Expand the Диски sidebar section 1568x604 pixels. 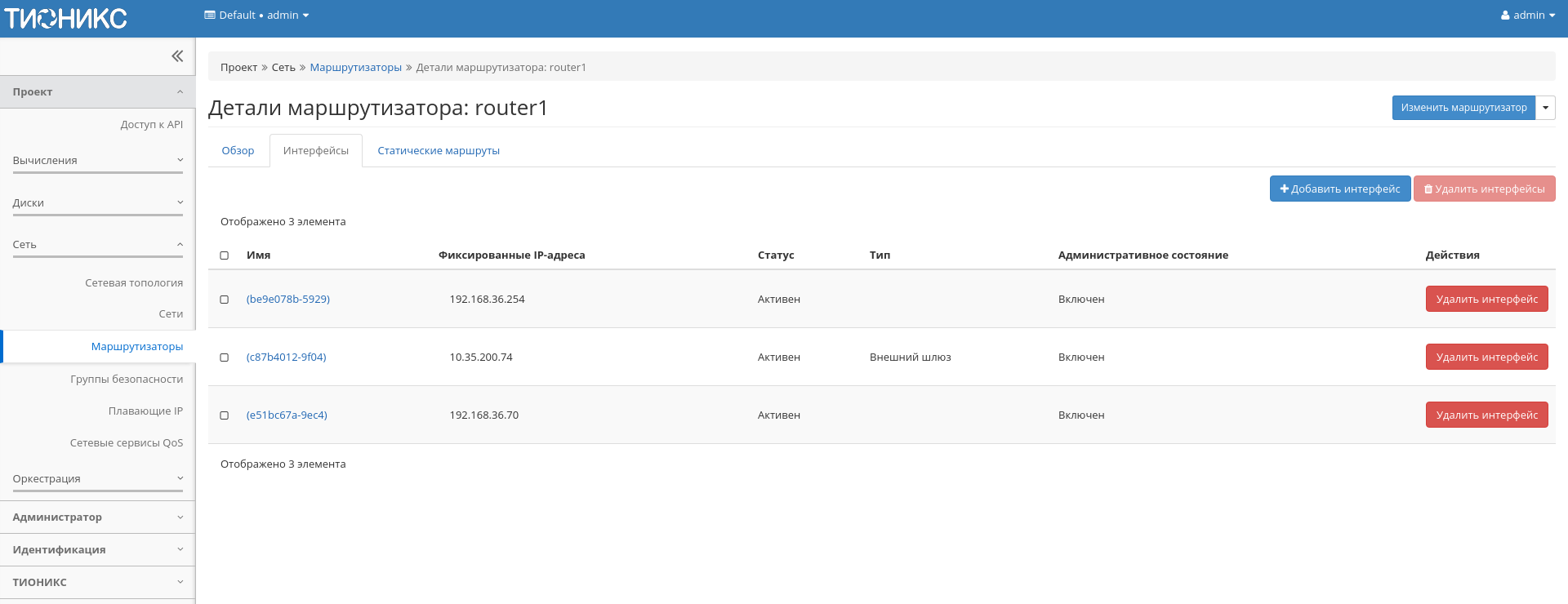(97, 203)
